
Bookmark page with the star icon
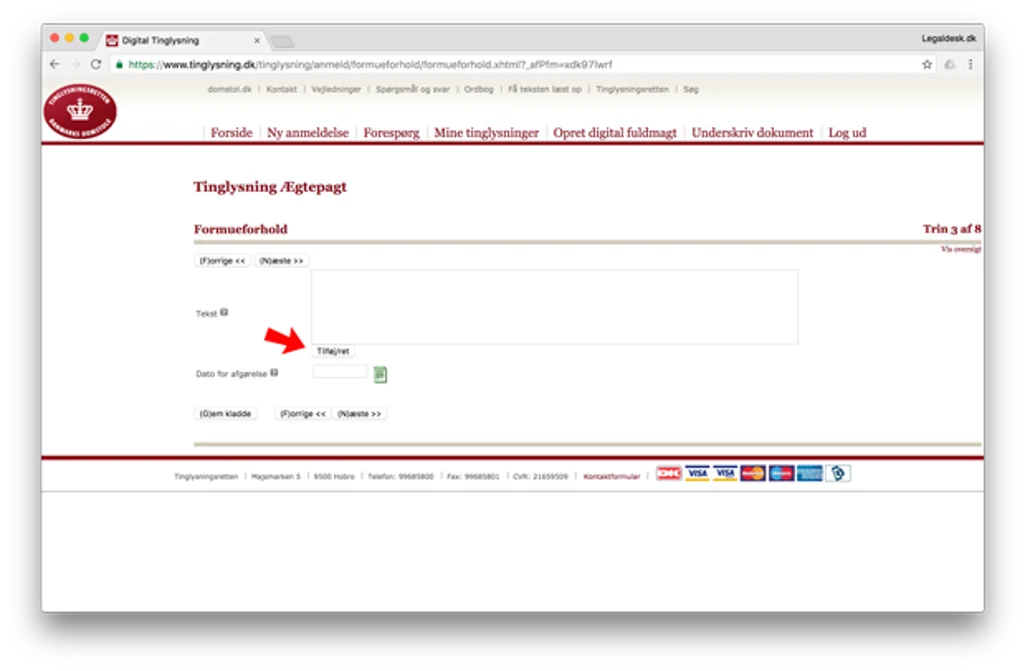(x=927, y=64)
